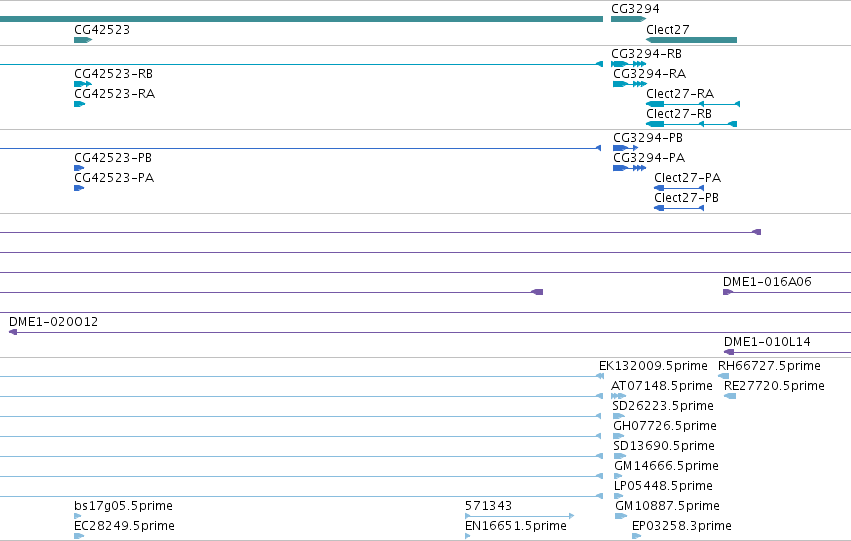Click the Clect27-PB protein label
The height and width of the screenshot is (541, 851).
686,198
